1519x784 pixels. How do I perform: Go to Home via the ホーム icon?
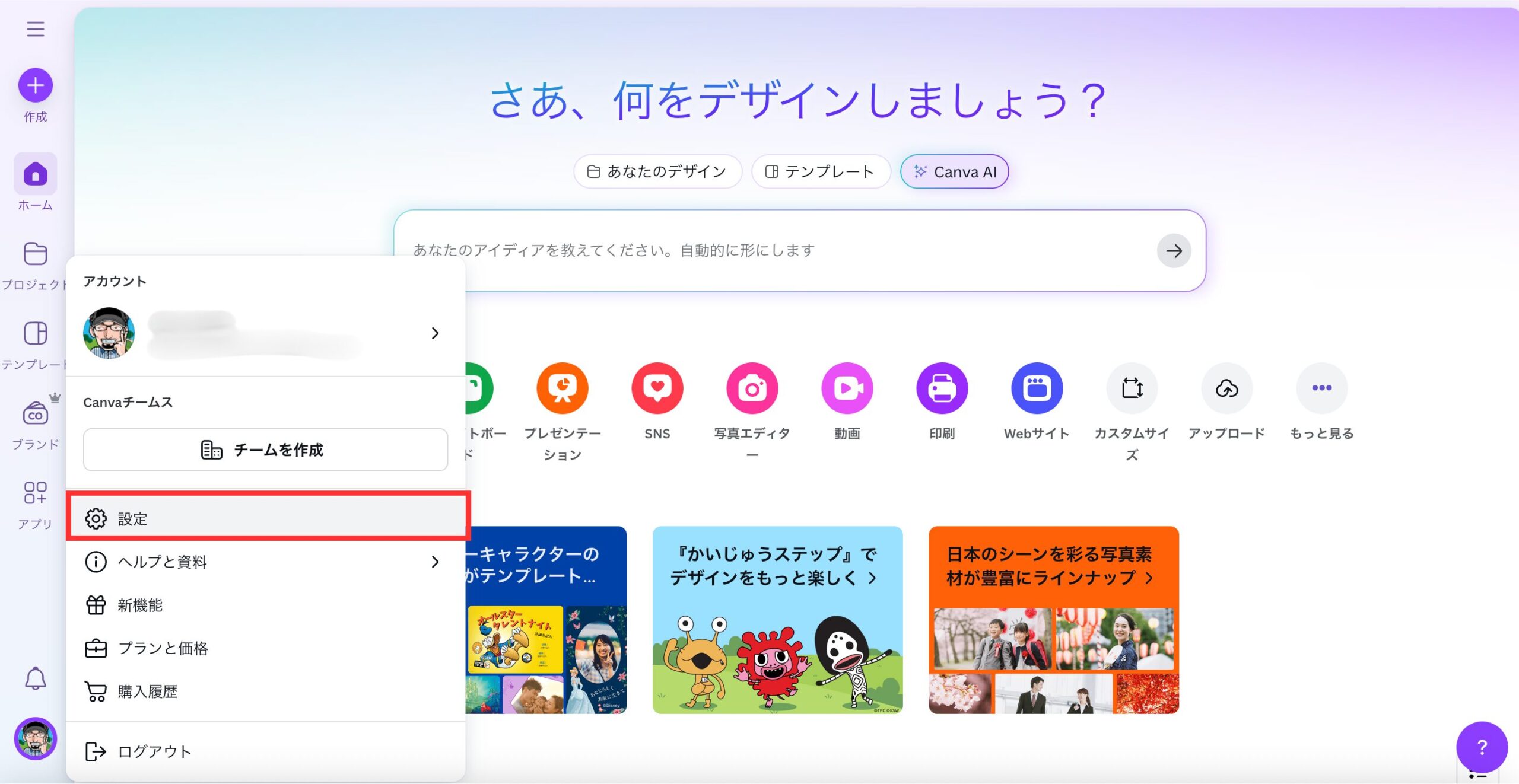pyautogui.click(x=35, y=174)
